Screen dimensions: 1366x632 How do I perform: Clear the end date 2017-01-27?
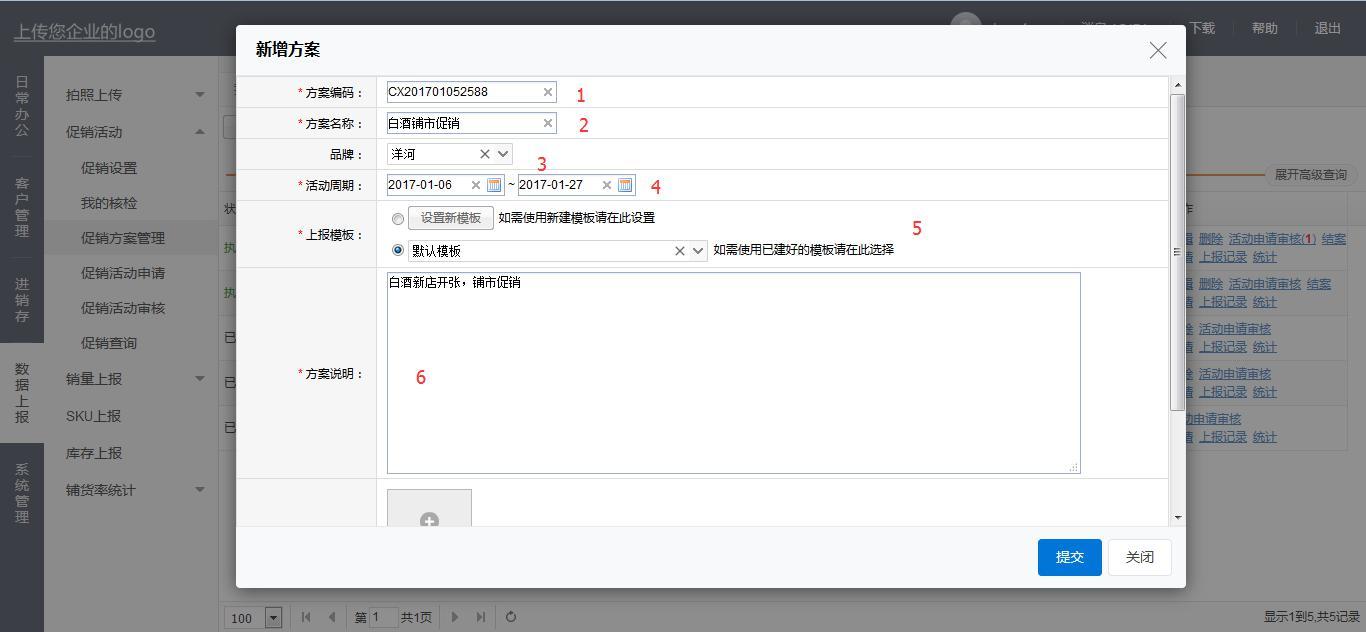point(606,185)
